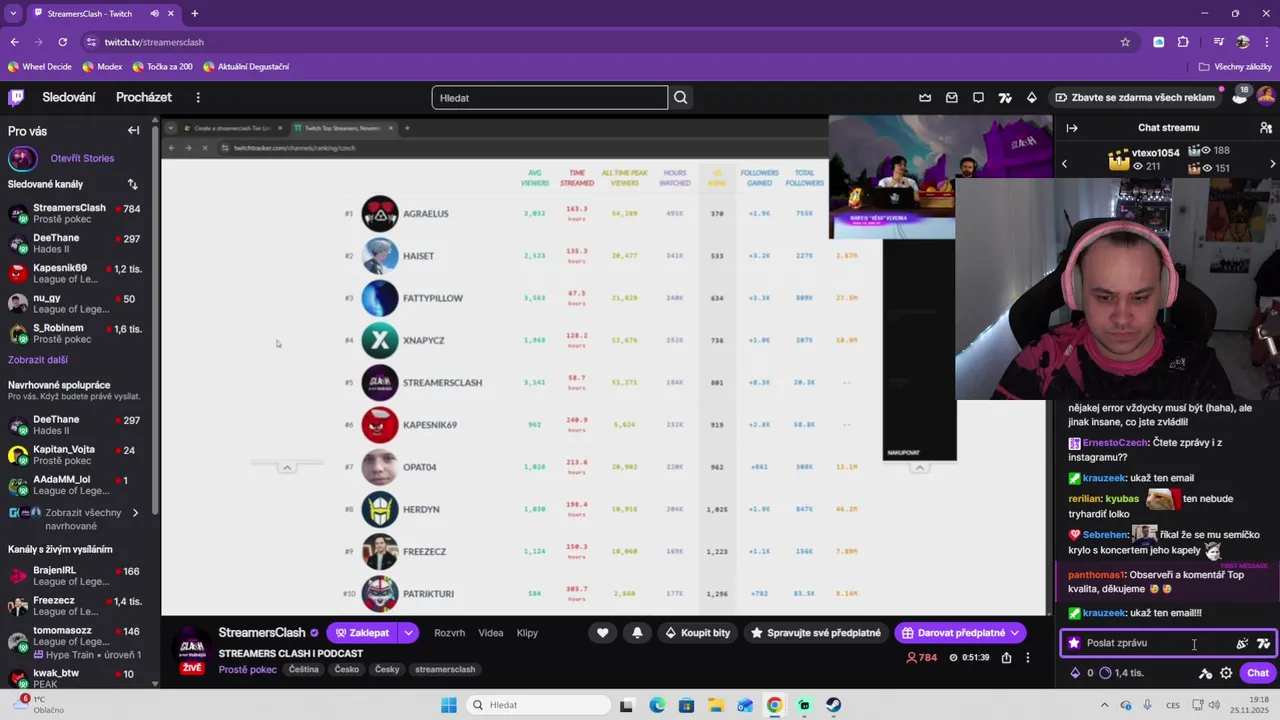Click Zbavte se zdarma všech reklam

(1134, 97)
